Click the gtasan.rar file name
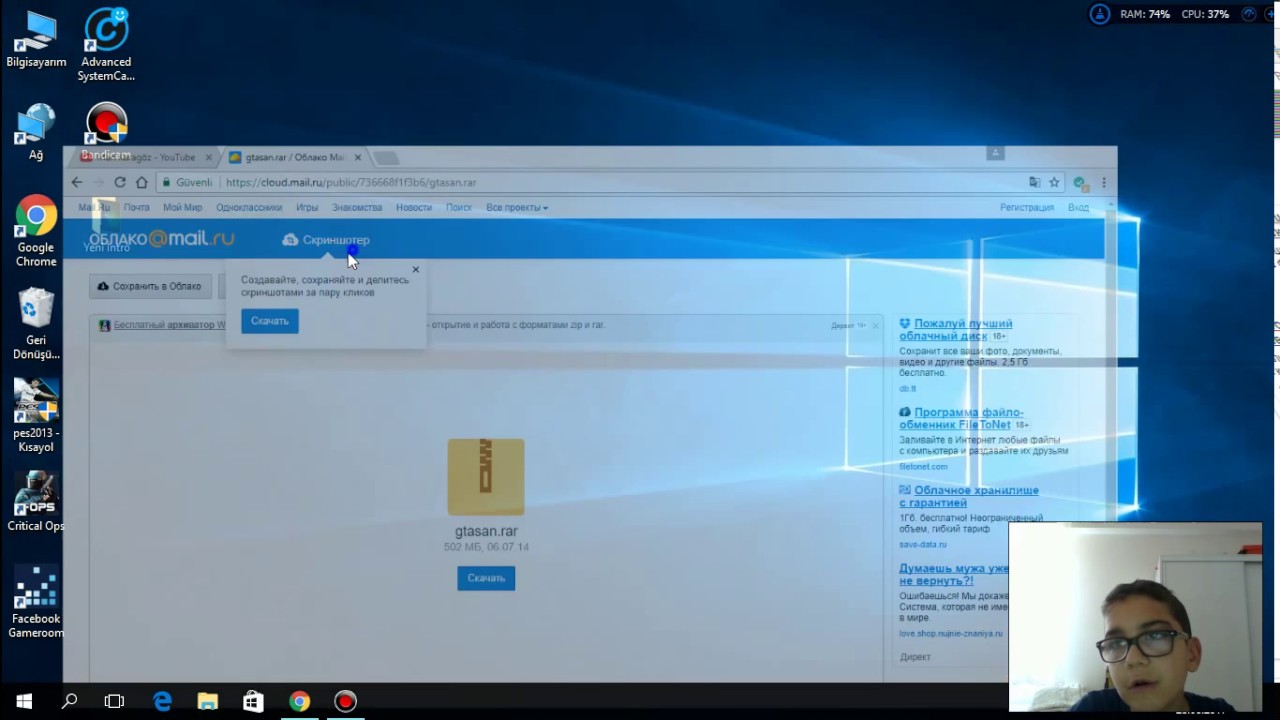Viewport: 1280px width, 720px height. [486, 531]
